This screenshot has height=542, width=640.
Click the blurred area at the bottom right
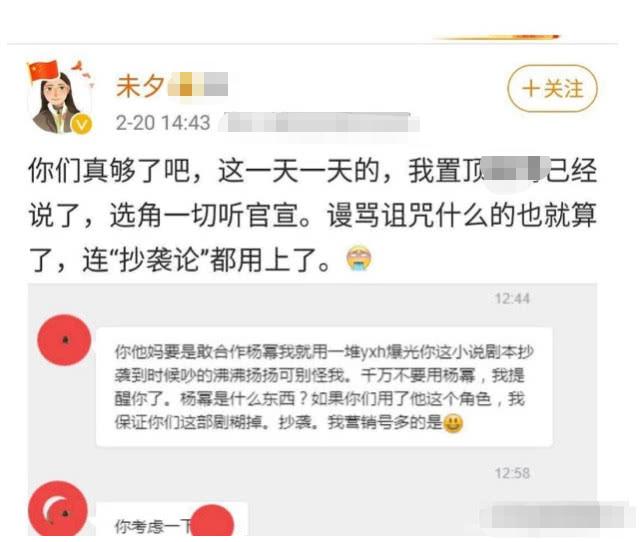point(553,516)
